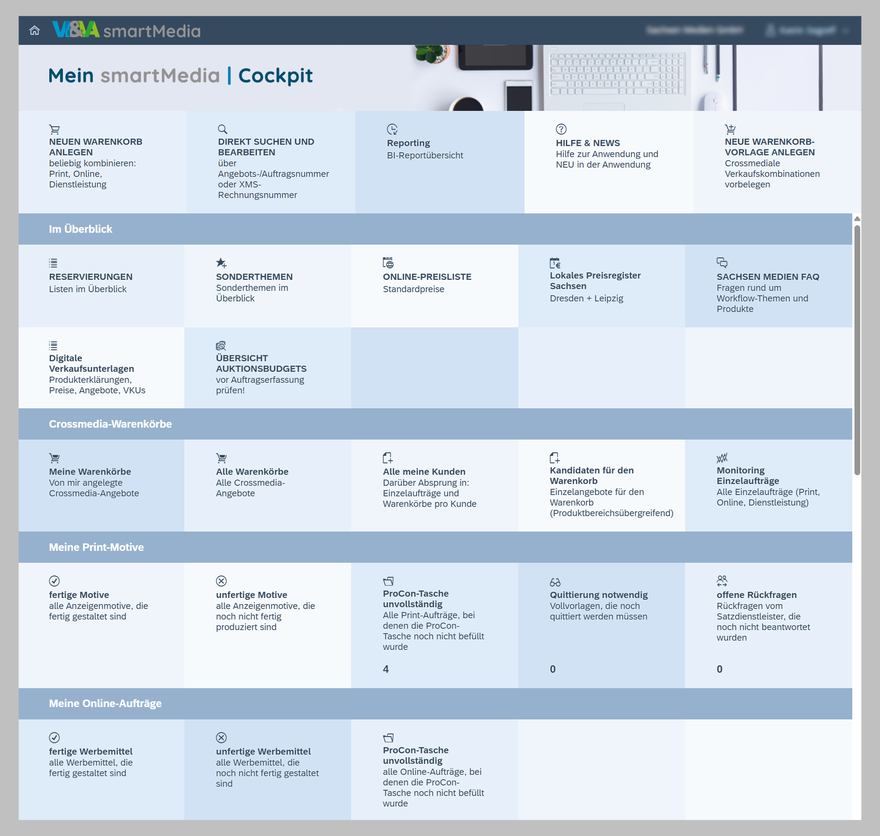
Task: Open Alle Warenkörbe title
Action: 252,471
